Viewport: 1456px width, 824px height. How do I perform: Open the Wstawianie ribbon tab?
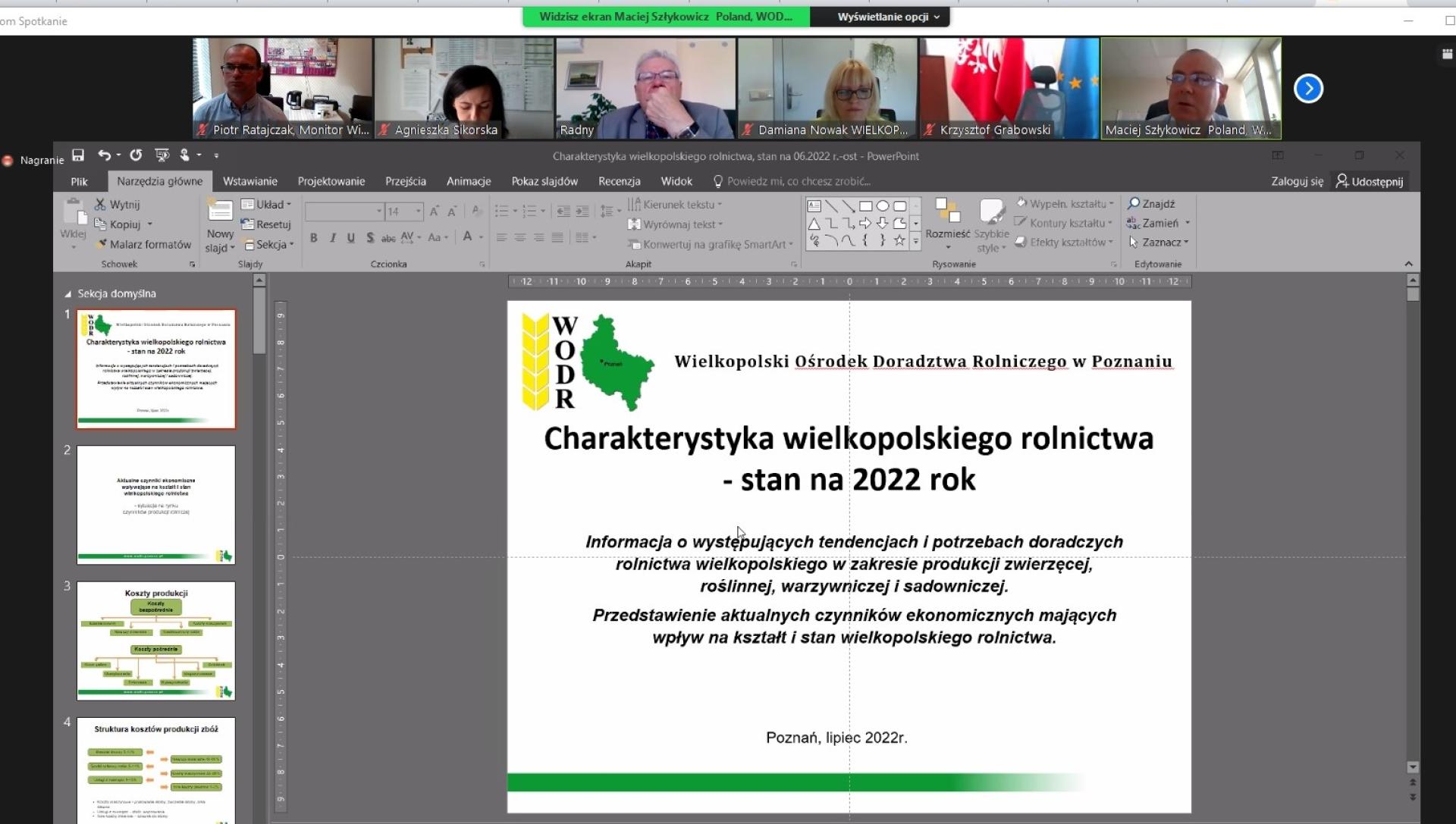click(249, 181)
